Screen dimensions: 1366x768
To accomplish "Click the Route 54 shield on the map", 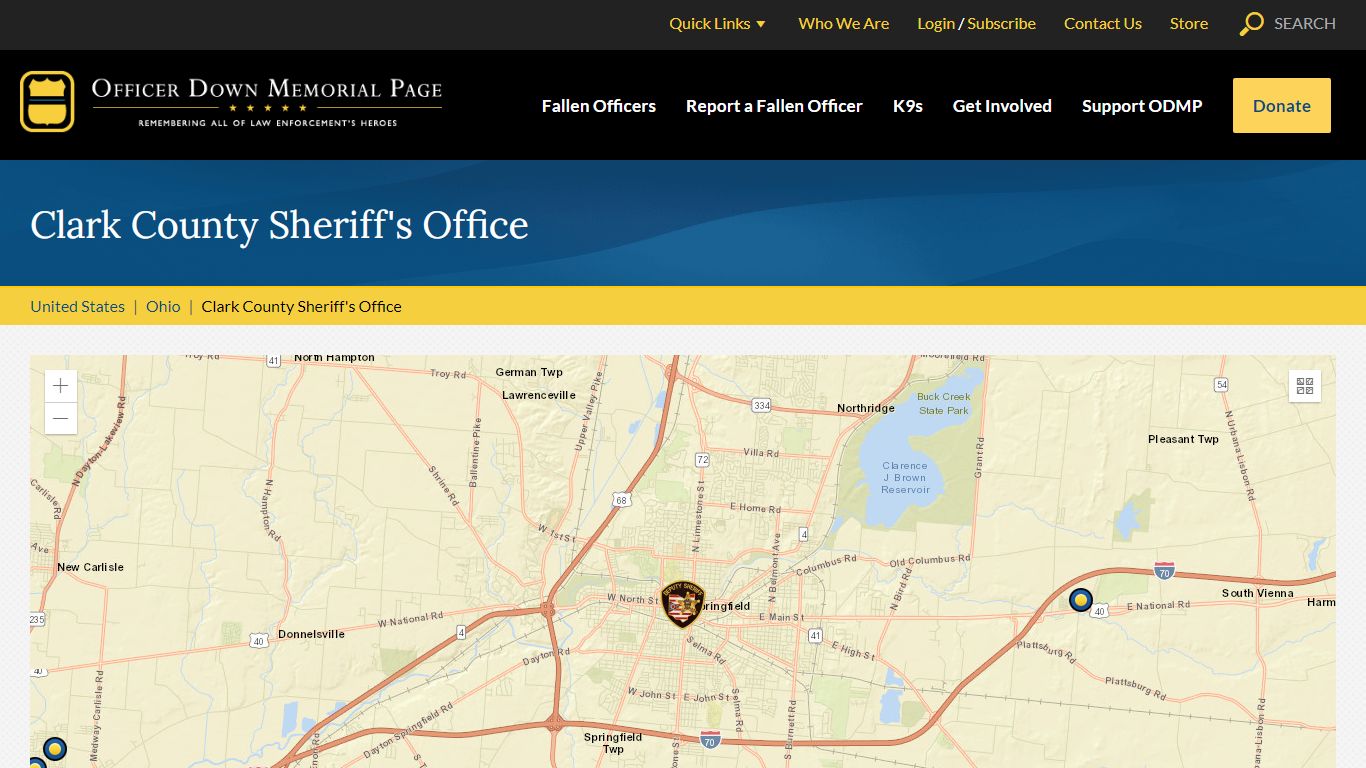I will tap(1221, 384).
